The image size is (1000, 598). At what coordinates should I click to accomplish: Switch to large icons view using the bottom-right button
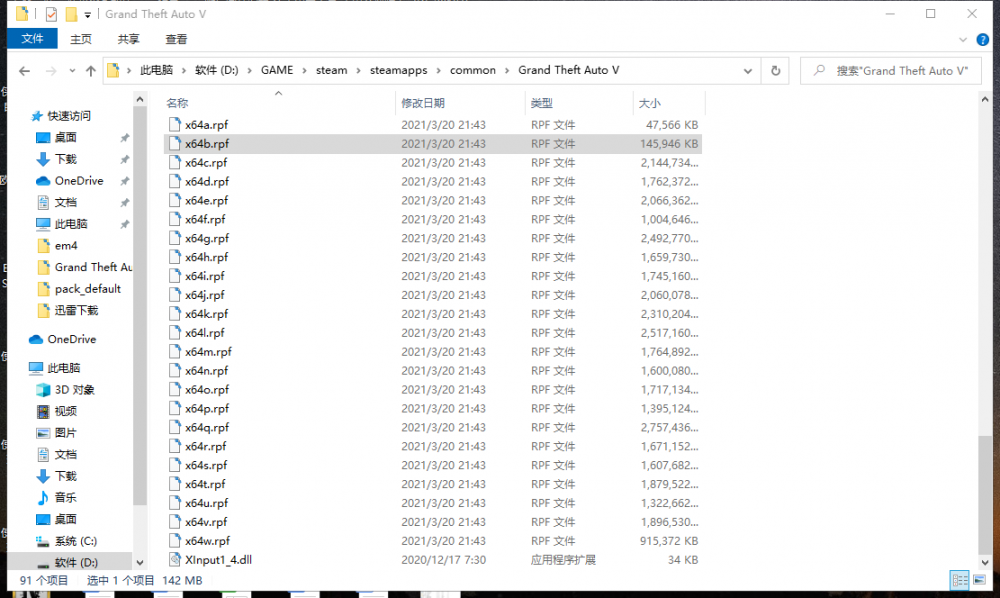tap(977, 580)
